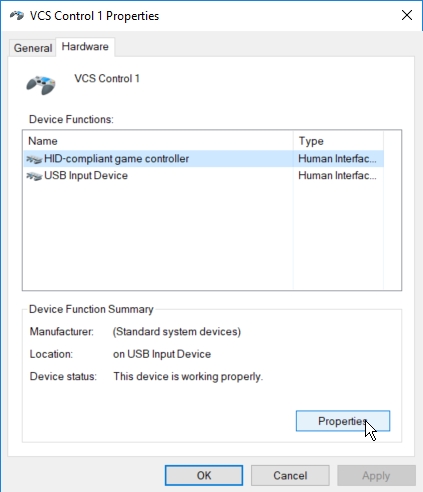Click empty area in Device Functions list
Image resolution: width=423 pixels, height=492 pixels.
[x=158, y=237]
